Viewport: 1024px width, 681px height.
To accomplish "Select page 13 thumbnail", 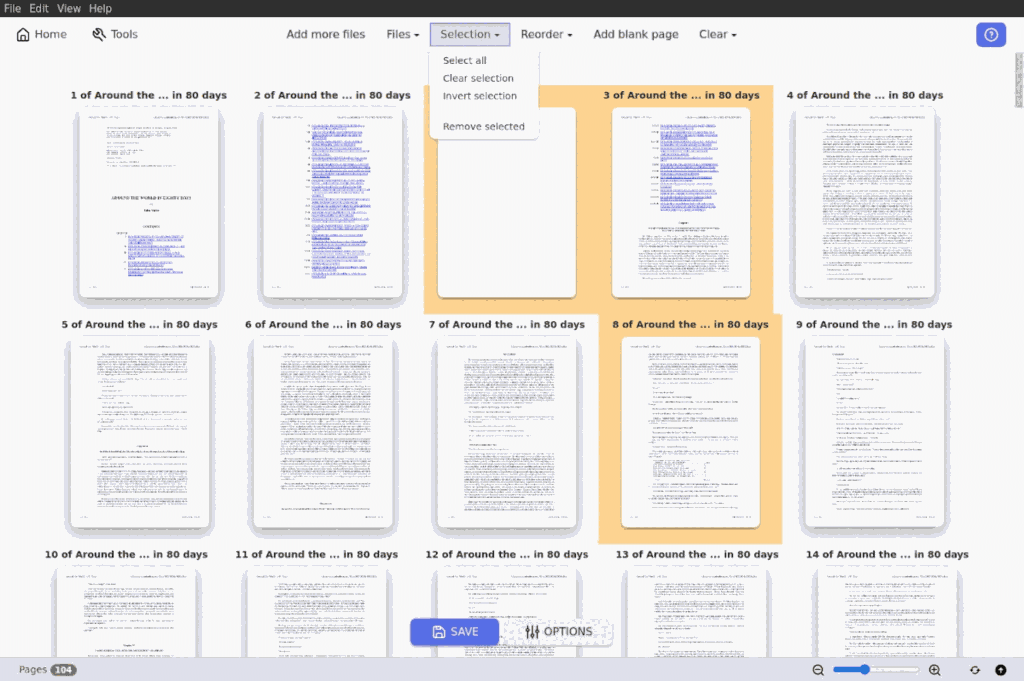I will coord(697,612).
